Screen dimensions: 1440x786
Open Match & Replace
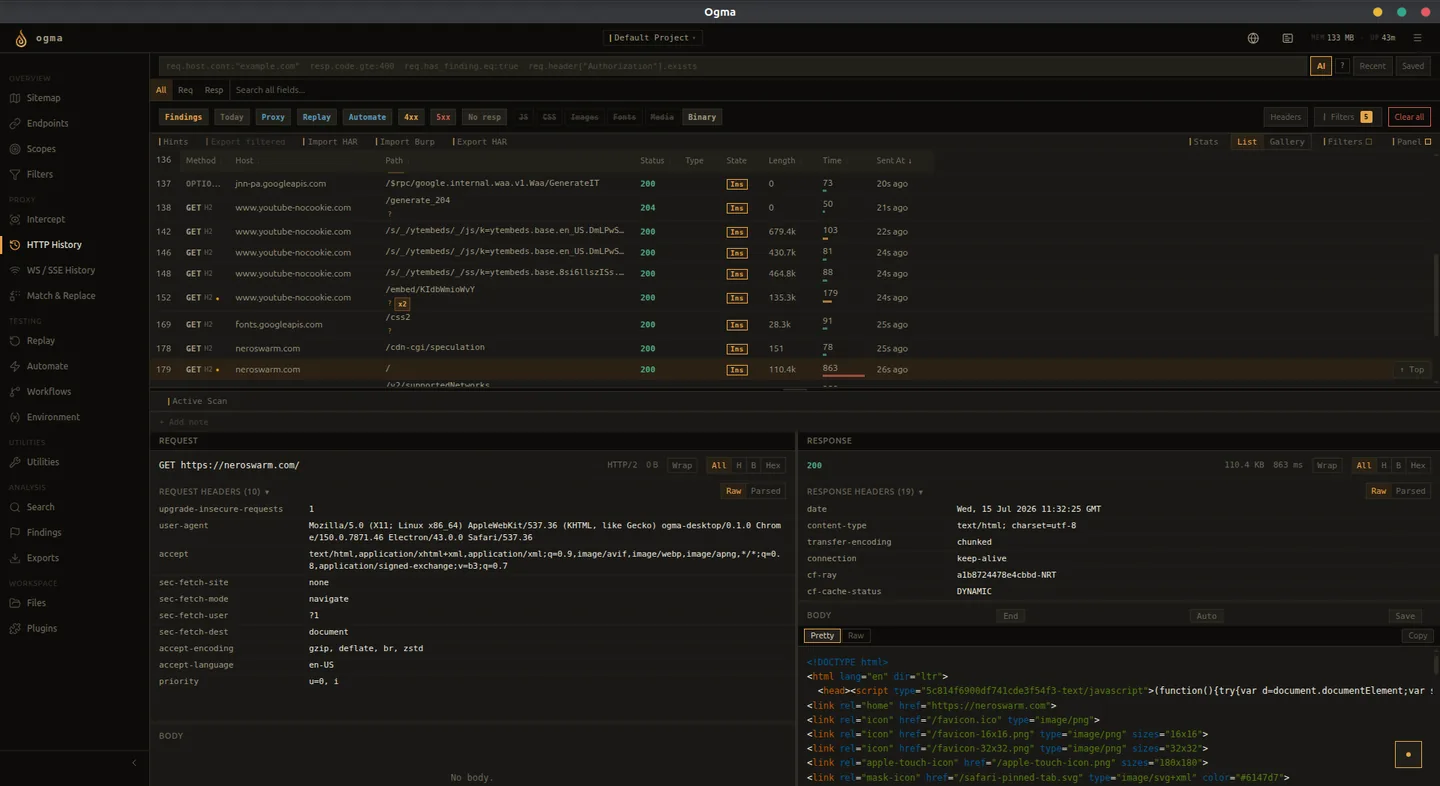click(60, 295)
